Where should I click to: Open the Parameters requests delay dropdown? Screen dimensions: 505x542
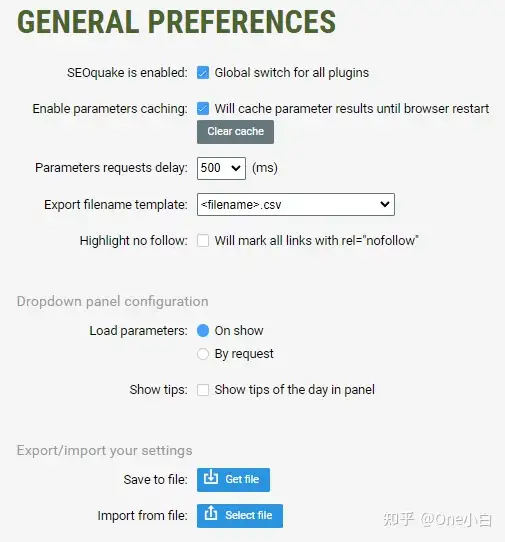[x=221, y=168]
